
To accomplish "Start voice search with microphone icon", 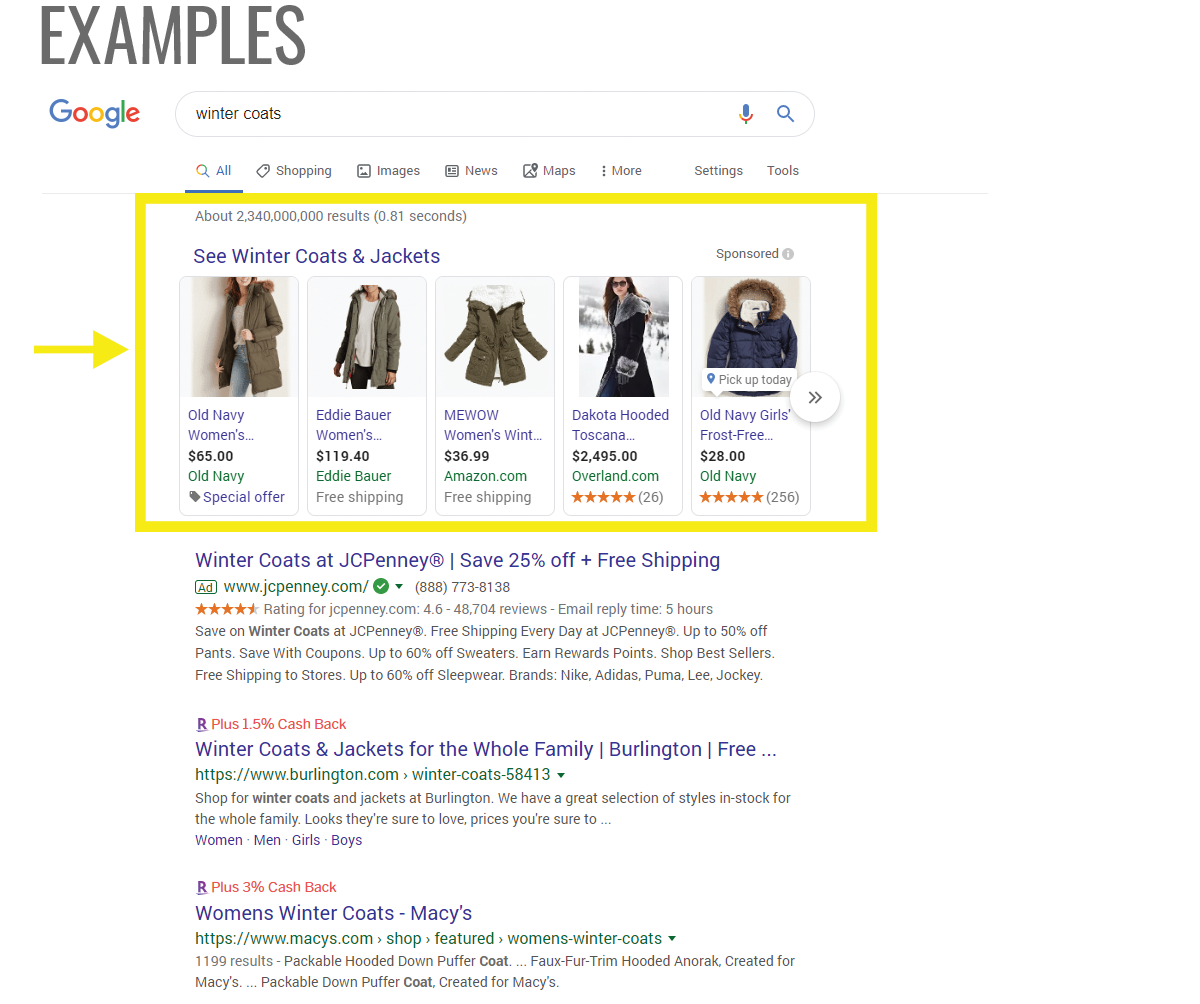I will [745, 114].
